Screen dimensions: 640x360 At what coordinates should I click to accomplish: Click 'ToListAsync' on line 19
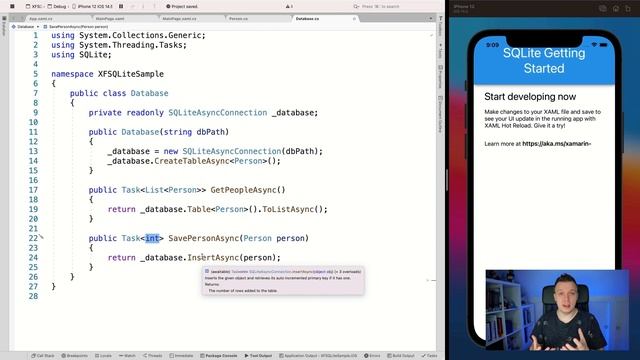pyautogui.click(x=288, y=209)
